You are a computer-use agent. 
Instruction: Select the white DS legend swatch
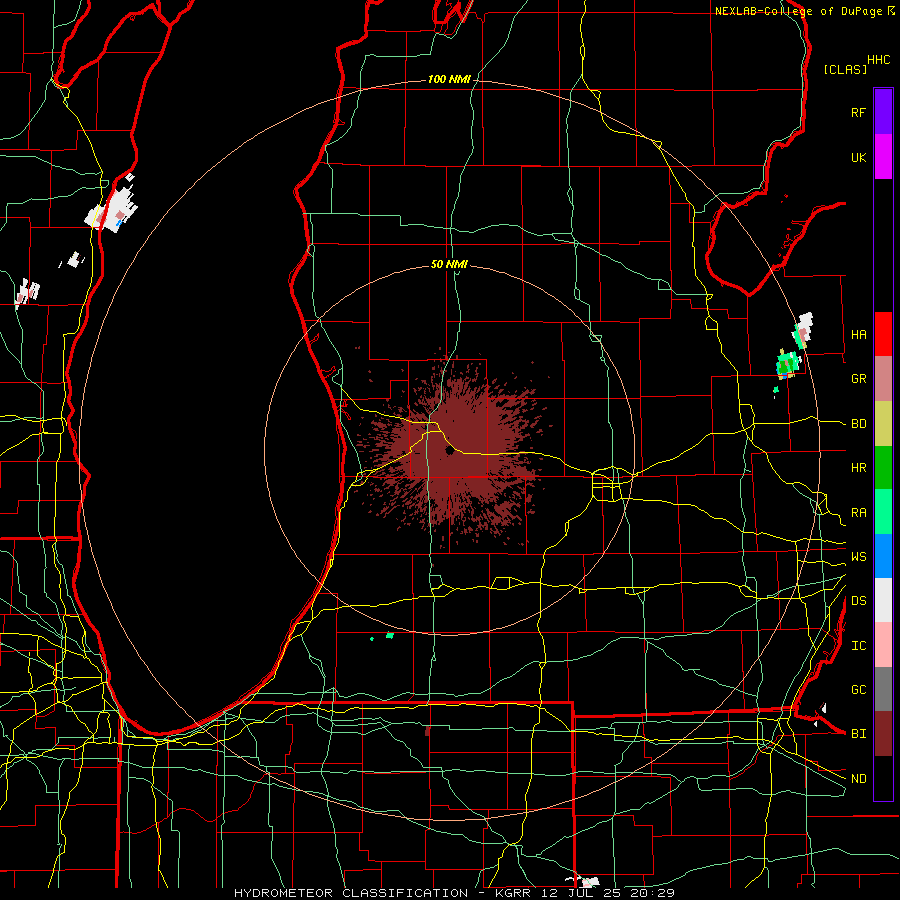click(x=883, y=600)
